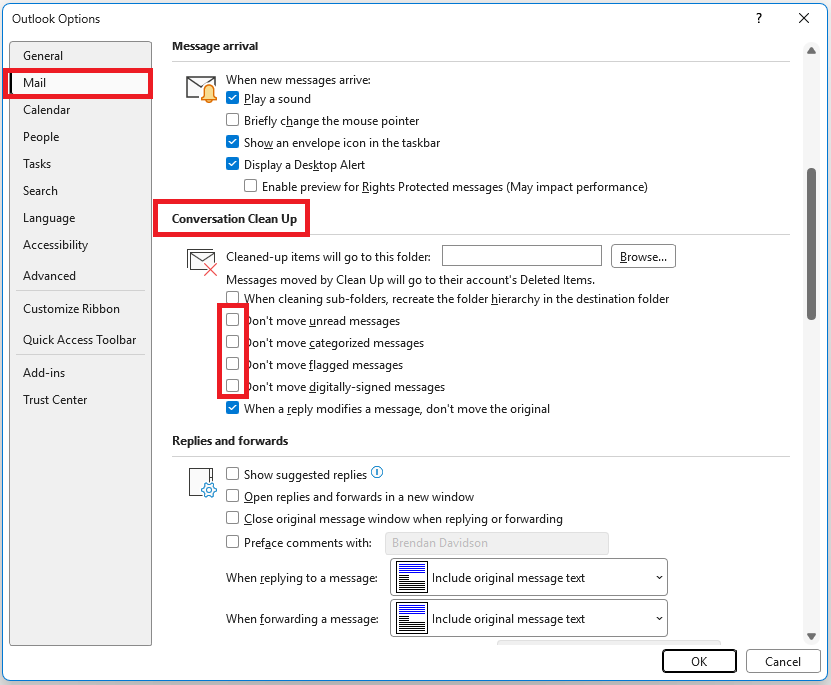Click the Browse button for clean-up folder
This screenshot has width=831, height=685.
(x=643, y=257)
